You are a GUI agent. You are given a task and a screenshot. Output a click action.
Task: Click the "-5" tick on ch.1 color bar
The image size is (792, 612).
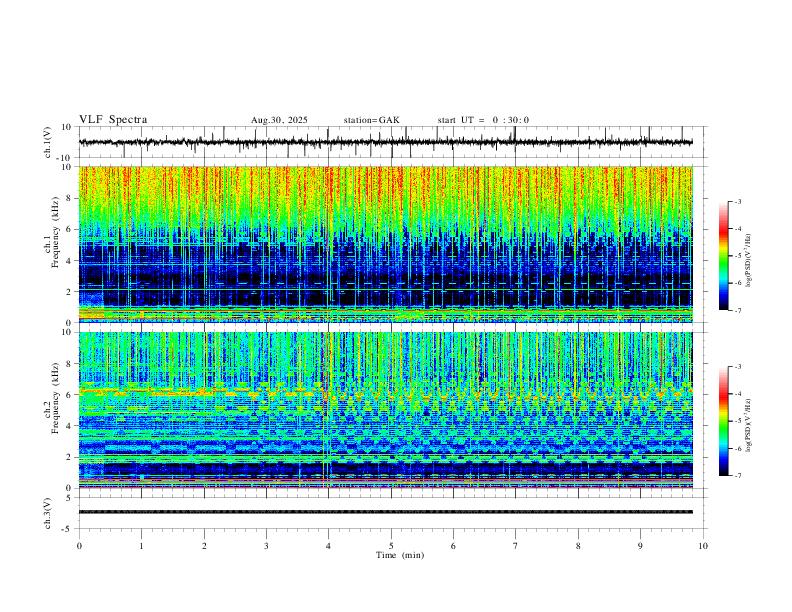(738, 256)
